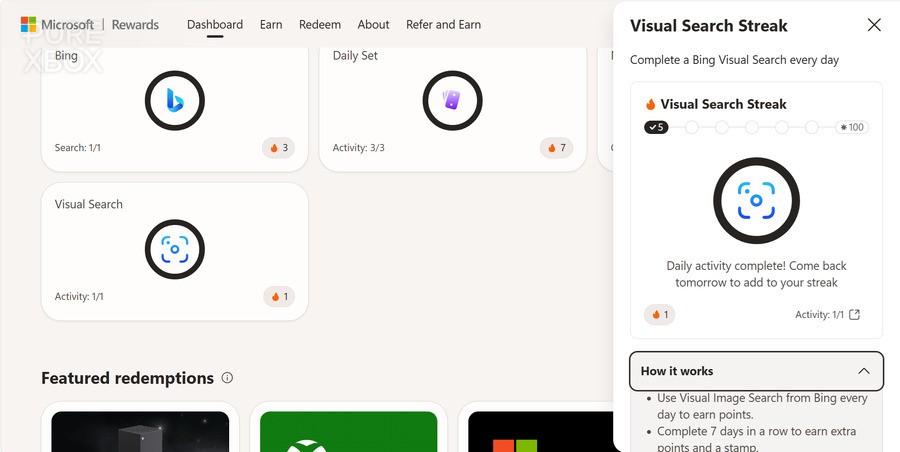Open the Redeem tab
This screenshot has width=900, height=452.
click(320, 25)
